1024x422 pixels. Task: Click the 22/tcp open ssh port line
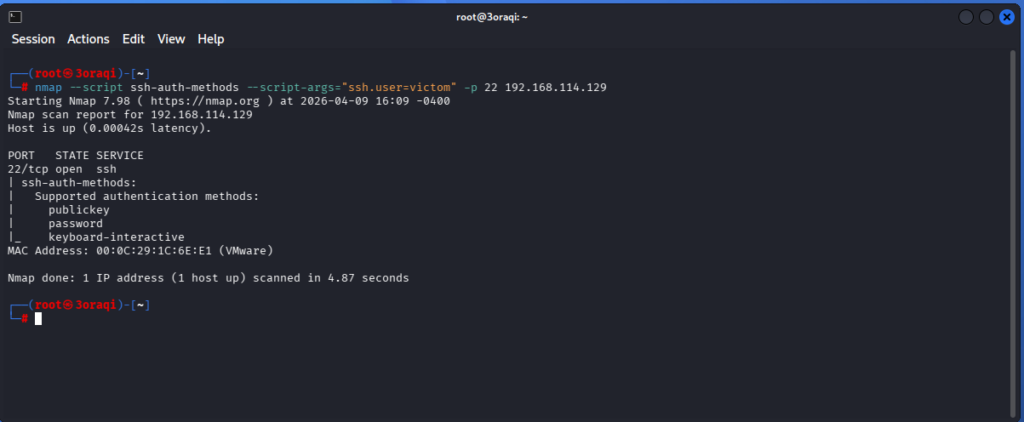tap(62, 169)
